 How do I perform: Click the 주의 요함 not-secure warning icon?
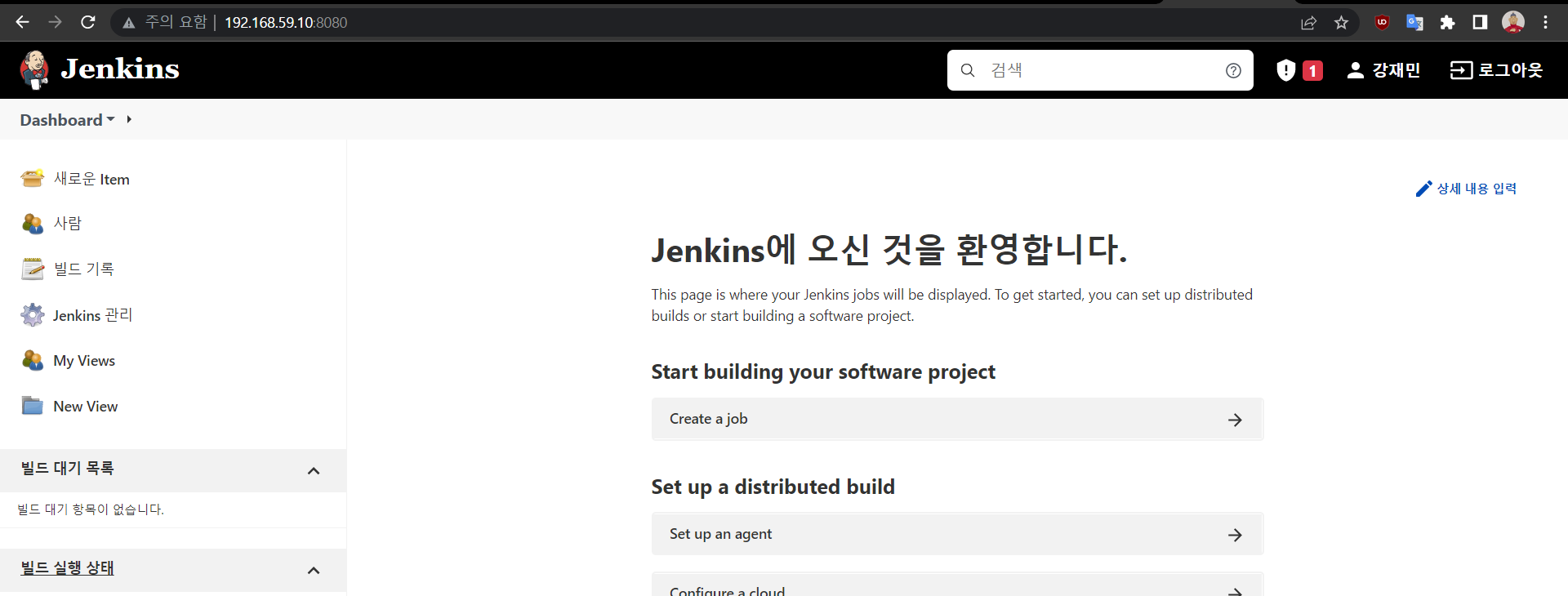(128, 23)
